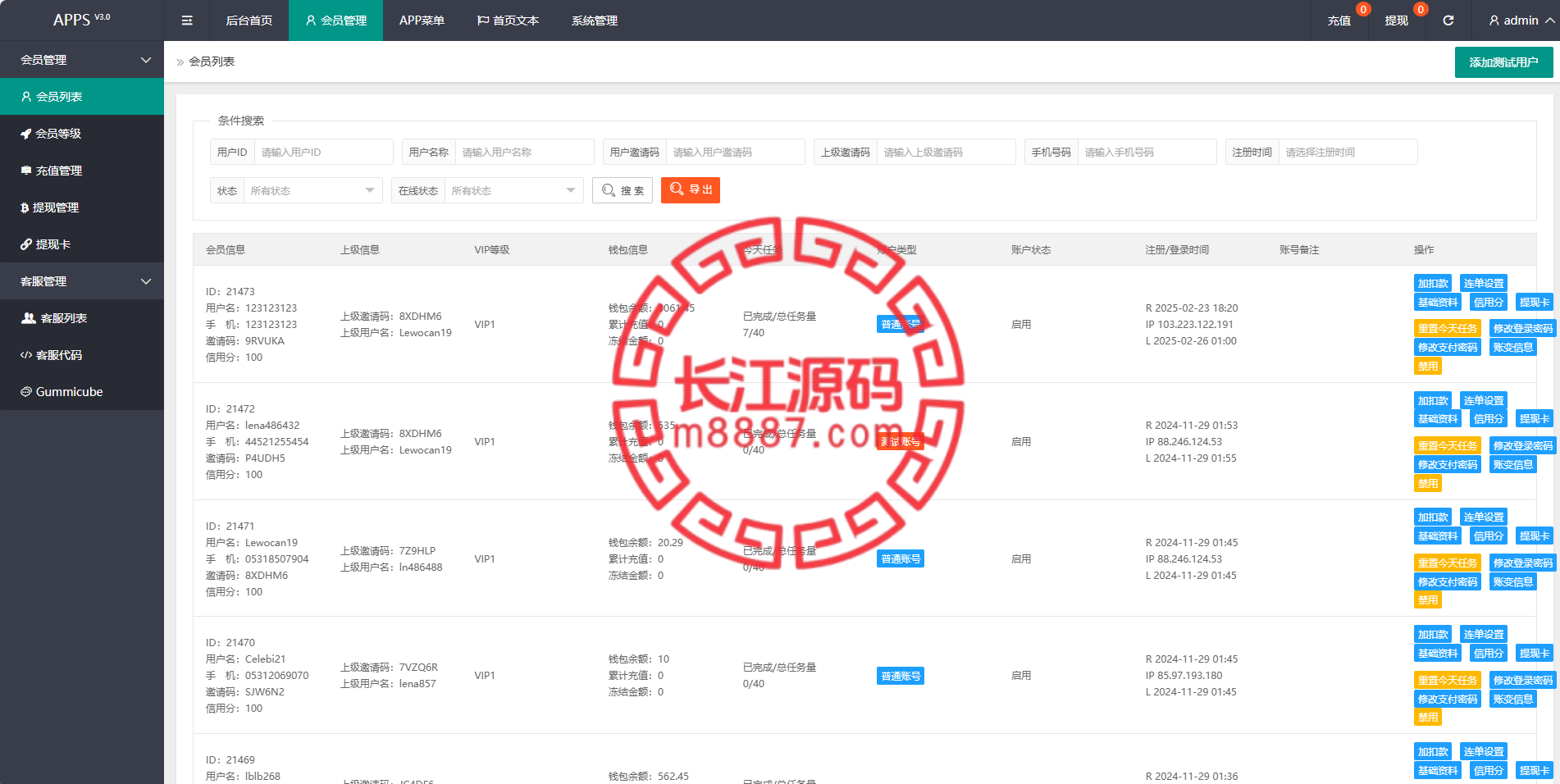Focus the 用户ID input field

pos(323,152)
